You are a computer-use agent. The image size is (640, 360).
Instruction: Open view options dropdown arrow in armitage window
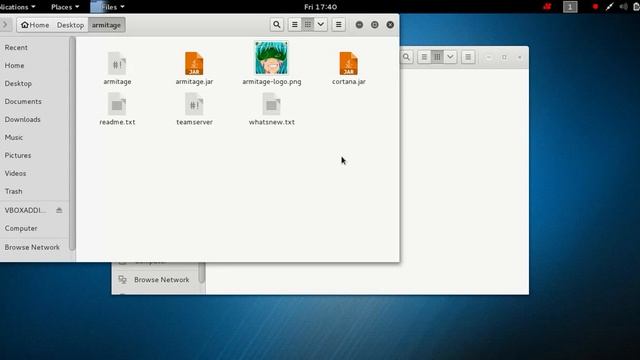click(x=321, y=24)
